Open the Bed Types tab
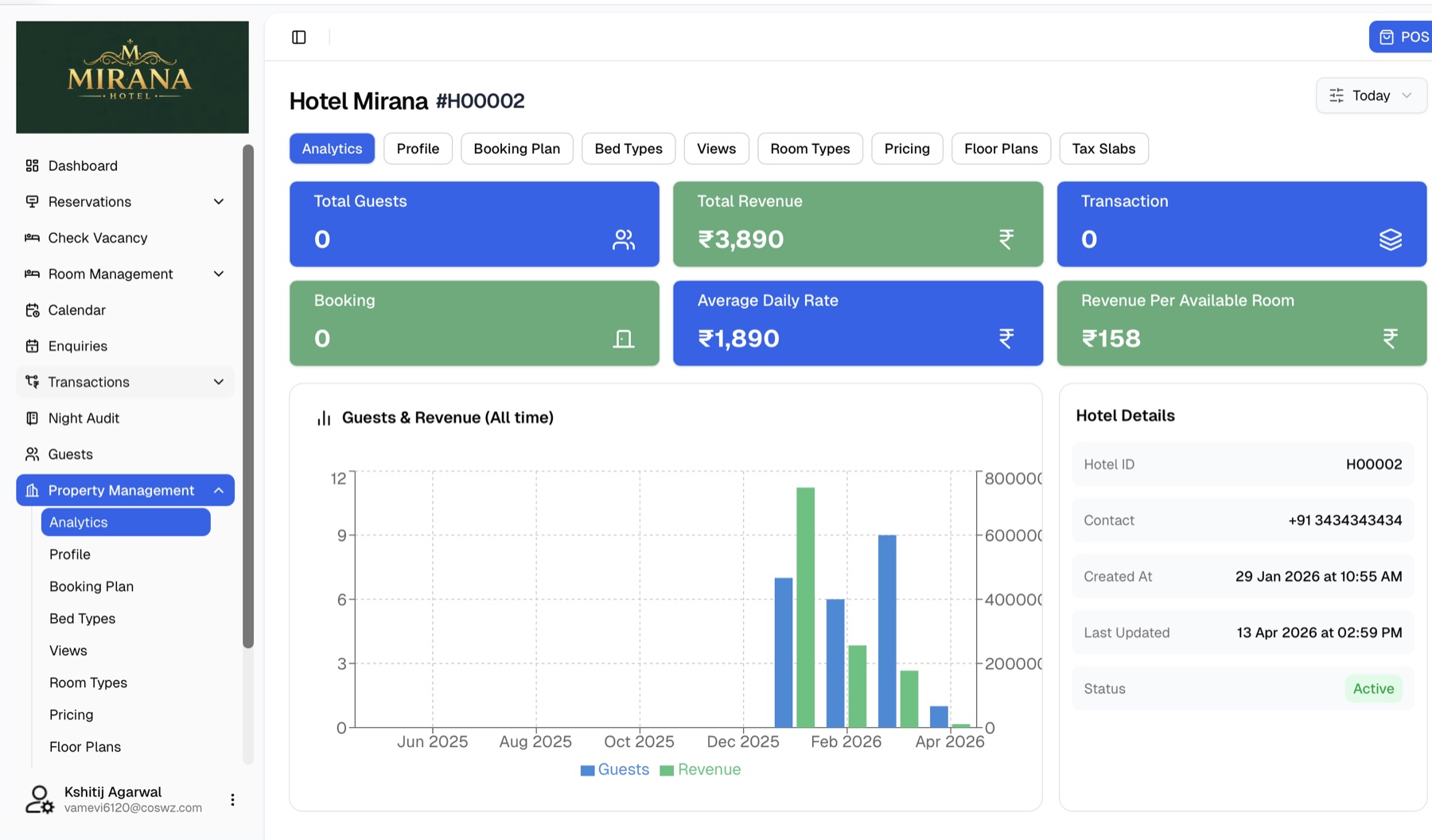1432x840 pixels. coord(628,149)
